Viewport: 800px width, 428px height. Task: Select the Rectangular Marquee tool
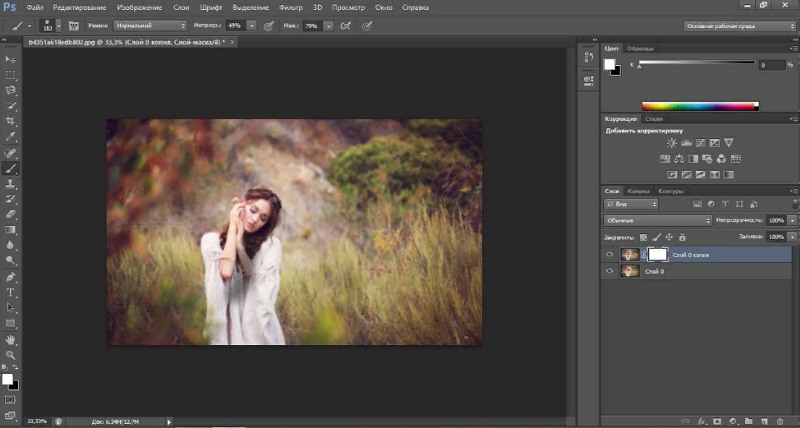pos(11,75)
